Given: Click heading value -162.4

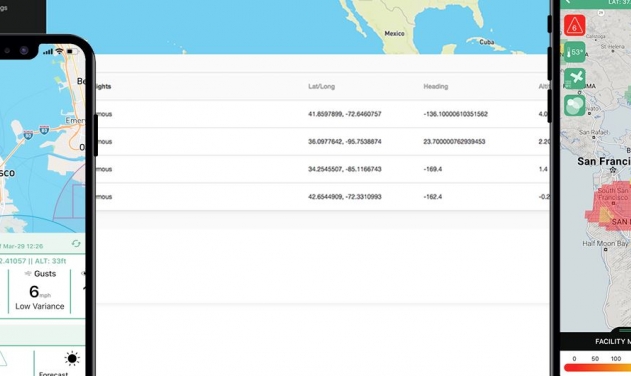Looking at the screenshot, I should (x=432, y=197).
